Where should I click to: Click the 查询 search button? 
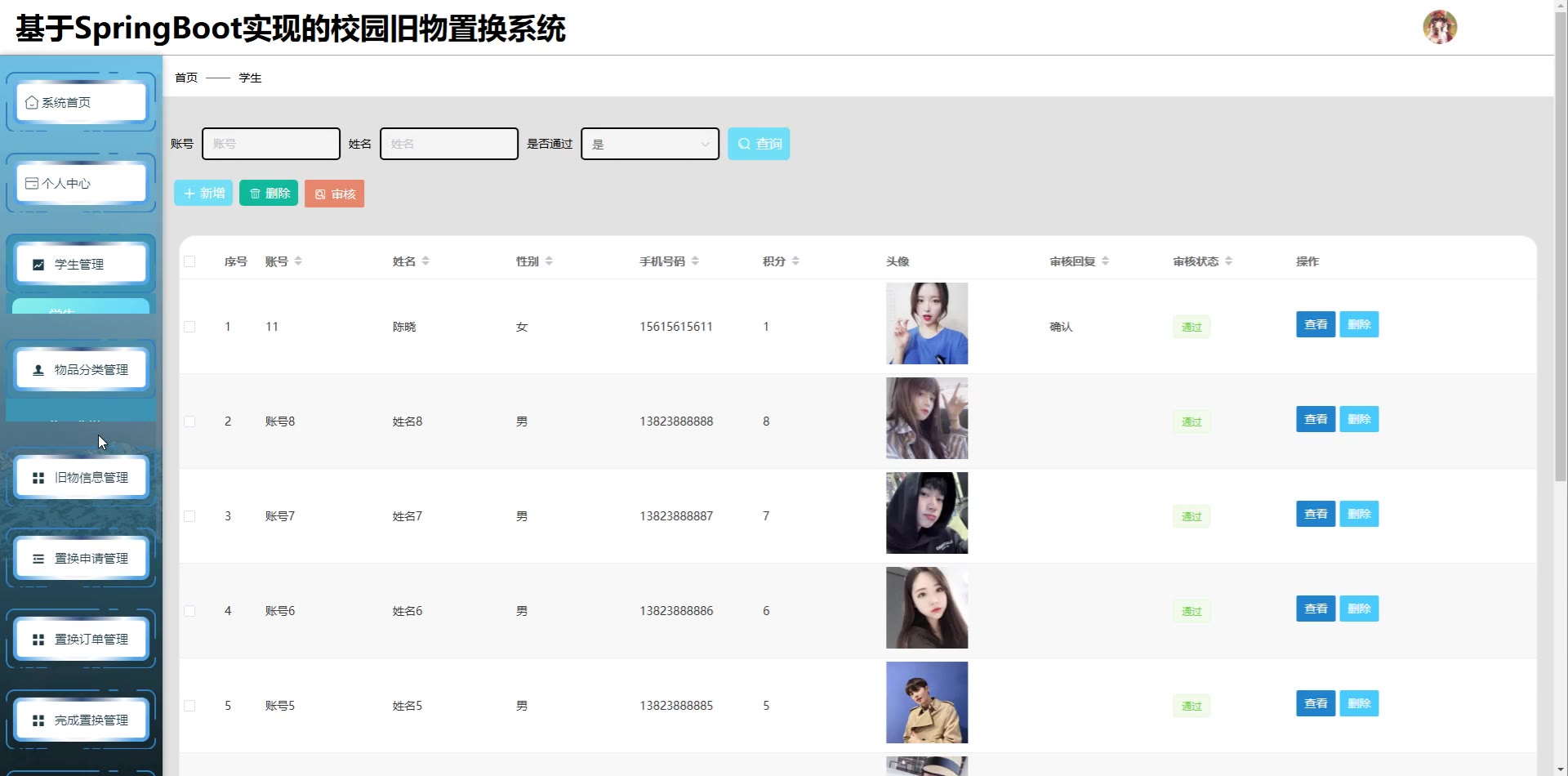759,144
